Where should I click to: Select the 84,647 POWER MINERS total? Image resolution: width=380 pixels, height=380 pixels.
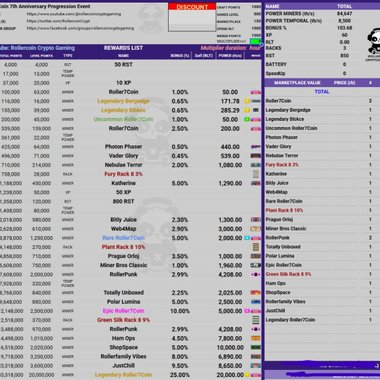pos(345,14)
